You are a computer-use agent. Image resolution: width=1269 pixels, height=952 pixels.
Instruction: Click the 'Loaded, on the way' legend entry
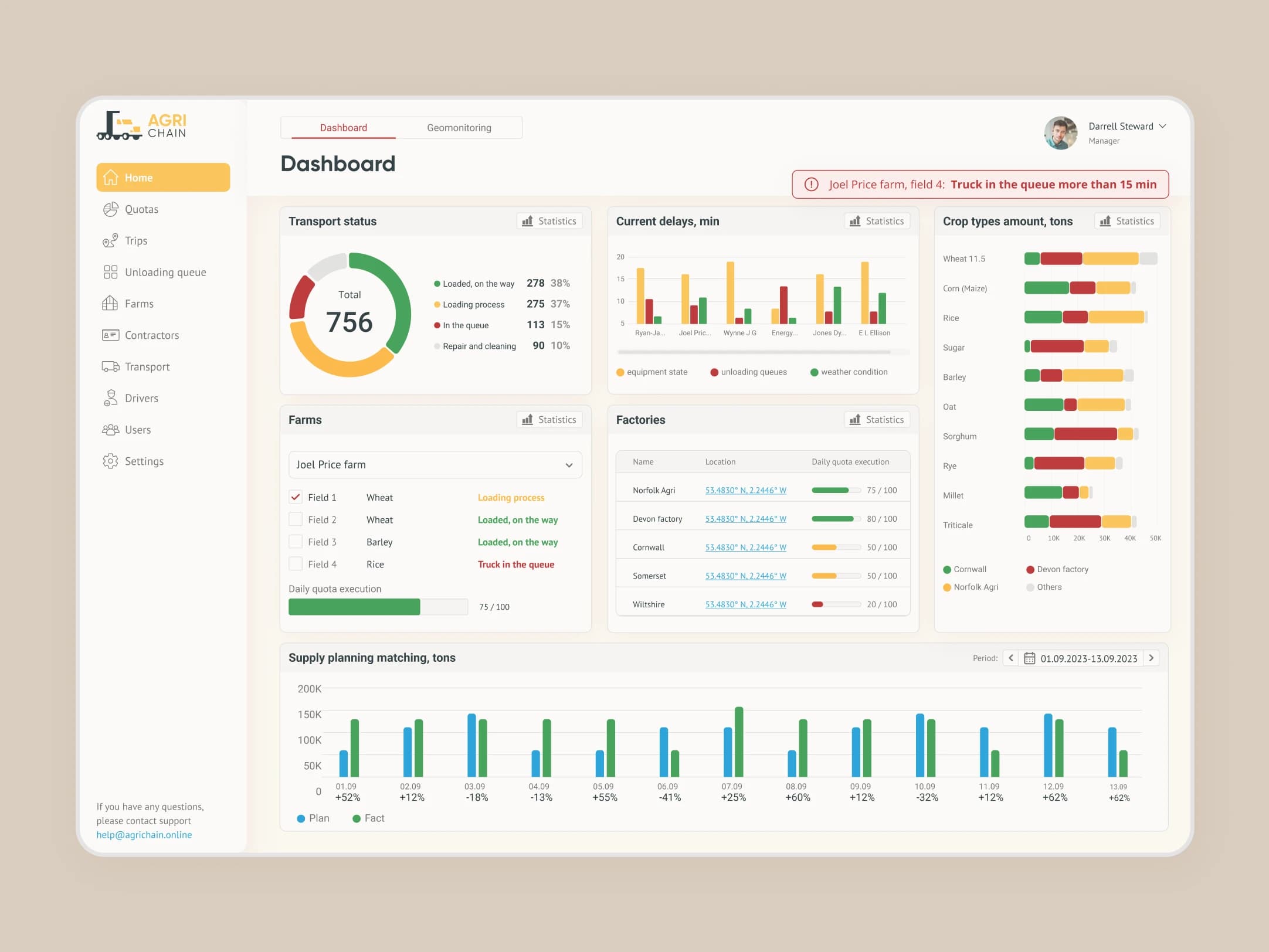(x=502, y=283)
